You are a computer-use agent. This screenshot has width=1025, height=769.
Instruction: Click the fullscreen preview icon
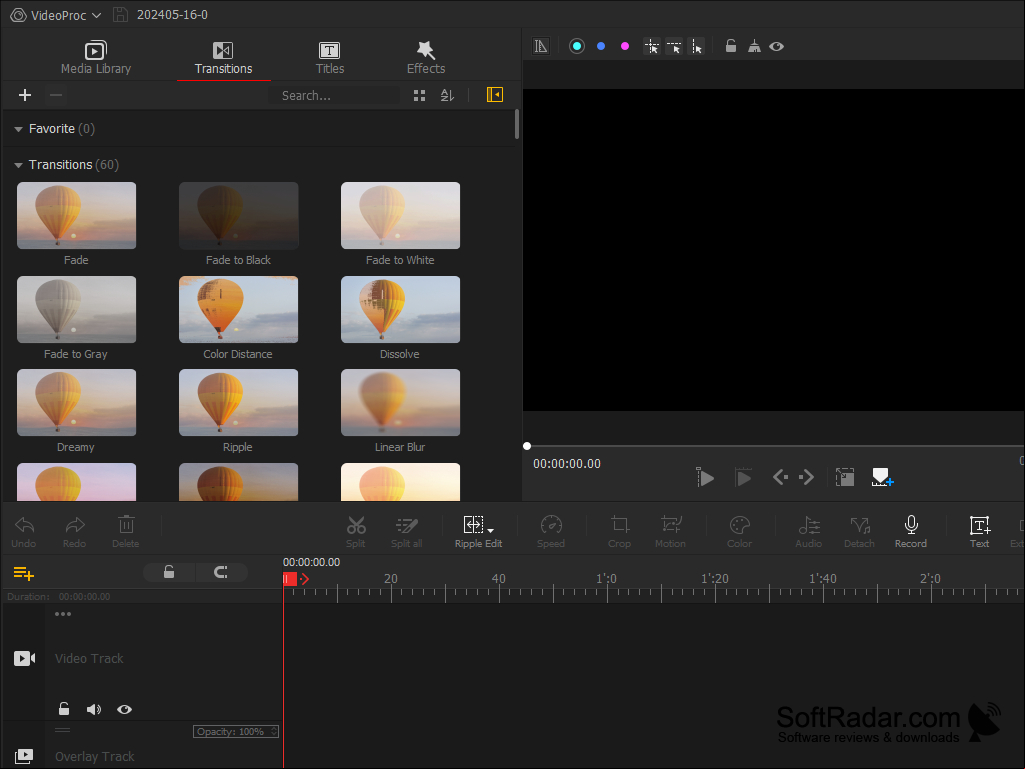(845, 477)
